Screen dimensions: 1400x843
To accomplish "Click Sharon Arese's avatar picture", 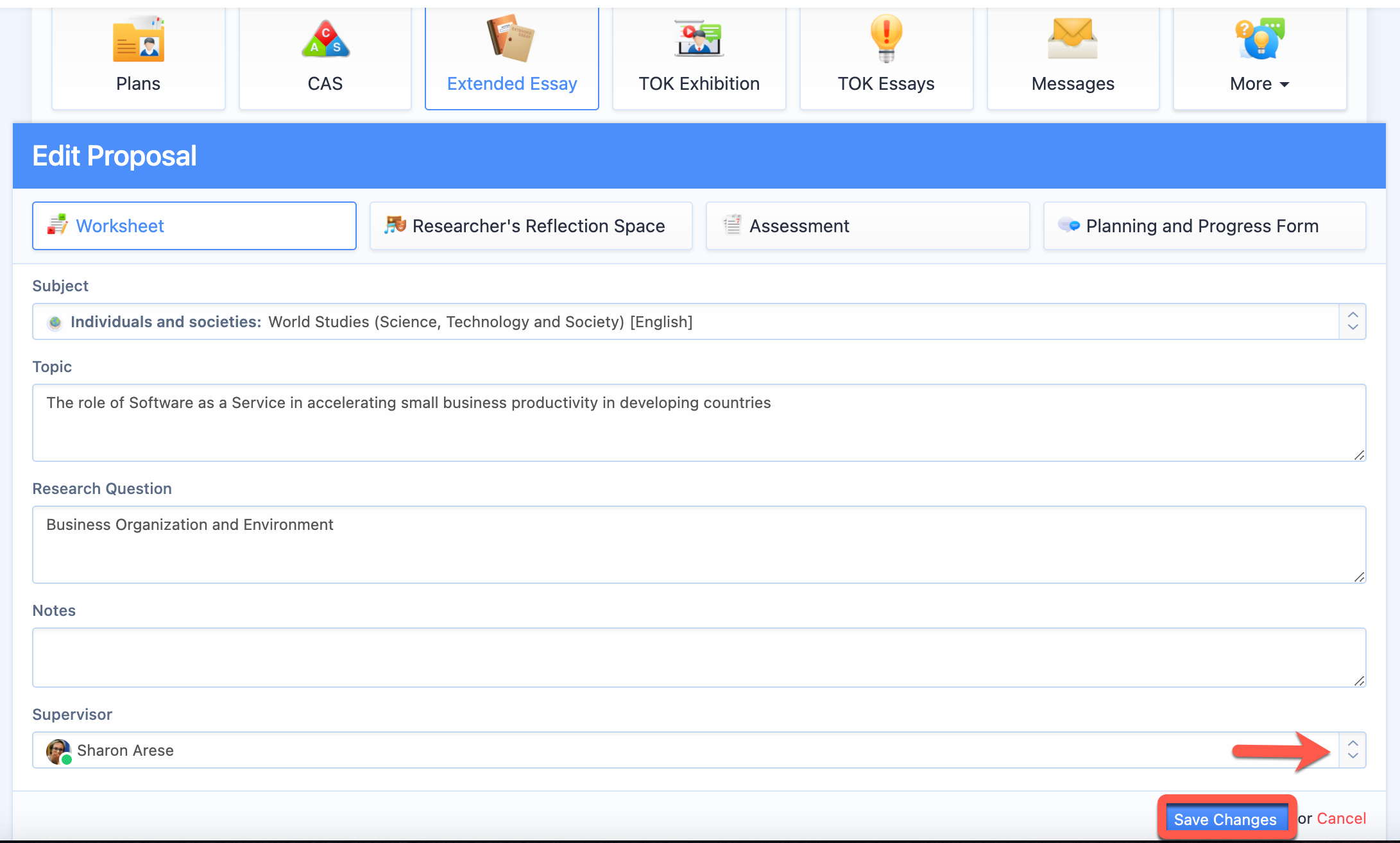I will [x=58, y=751].
